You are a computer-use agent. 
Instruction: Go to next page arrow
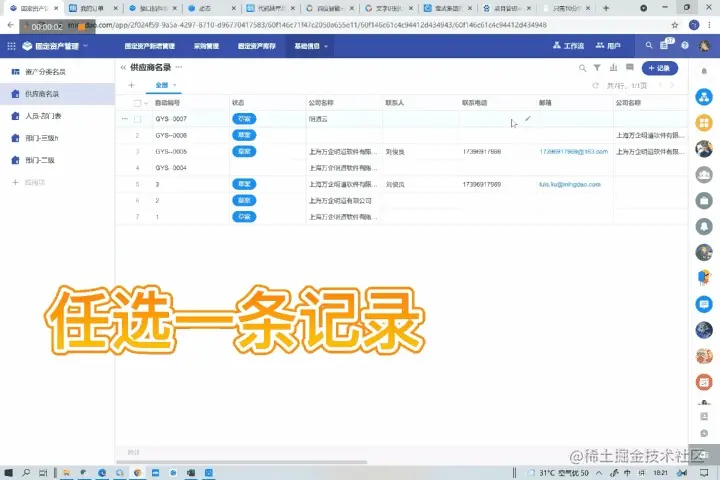[x=672, y=85]
